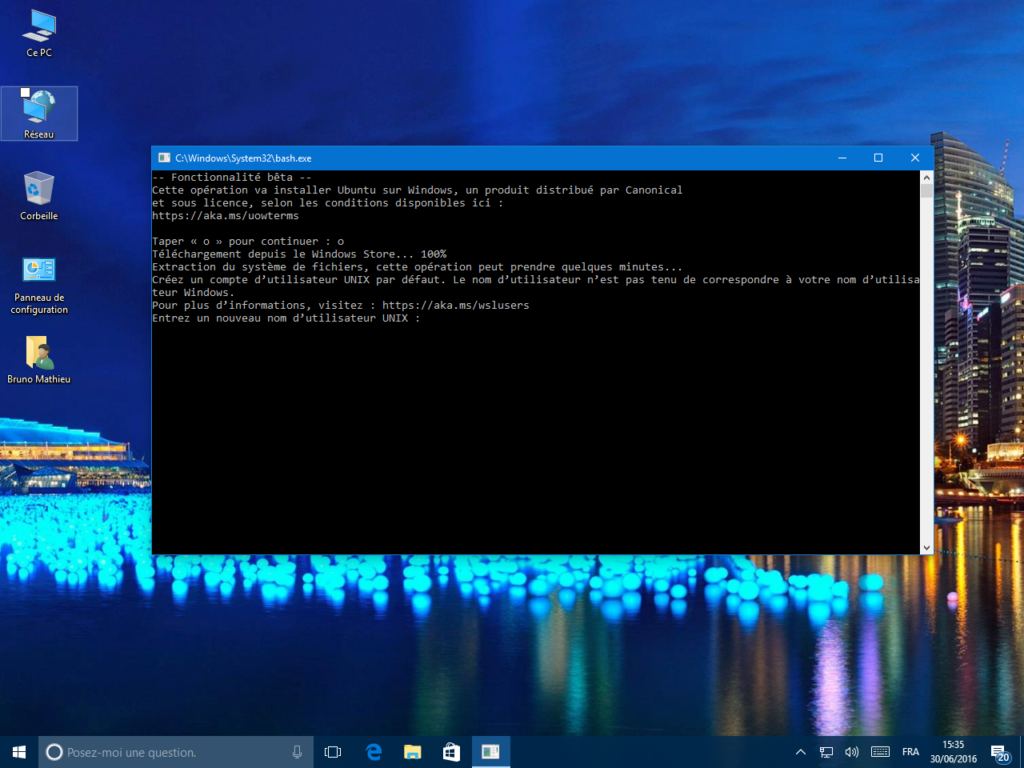Click the bash.exe icon in the title bar
The height and width of the screenshot is (768, 1024).
(x=163, y=157)
